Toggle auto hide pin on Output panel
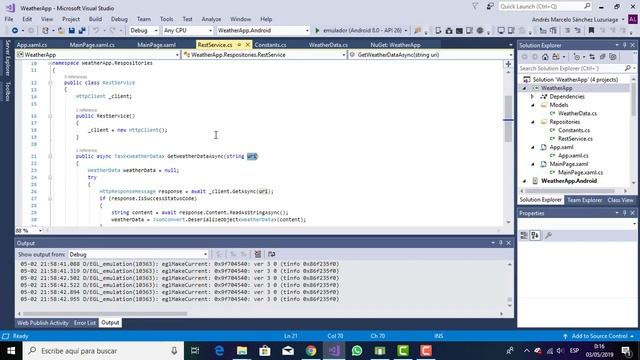The height and width of the screenshot is (360, 640). click(x=501, y=243)
